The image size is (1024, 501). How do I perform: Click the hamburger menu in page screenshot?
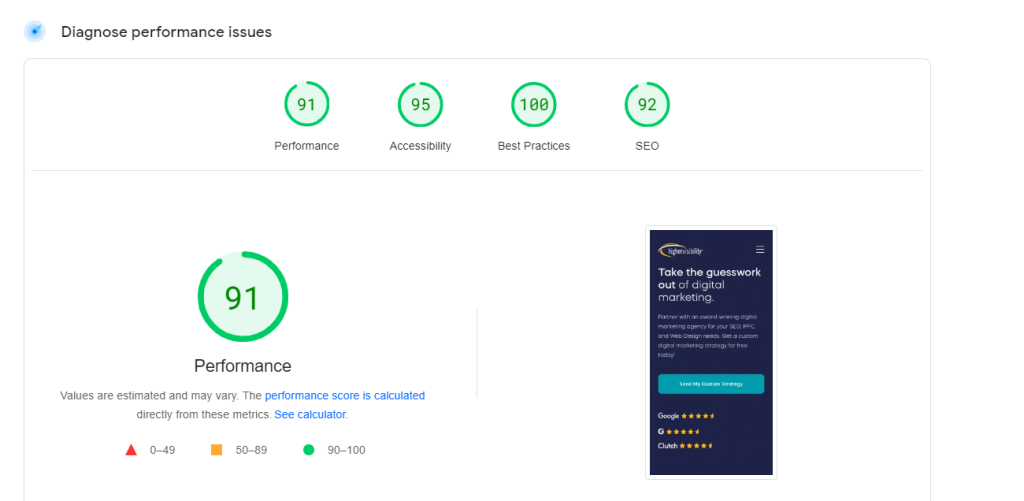point(760,250)
